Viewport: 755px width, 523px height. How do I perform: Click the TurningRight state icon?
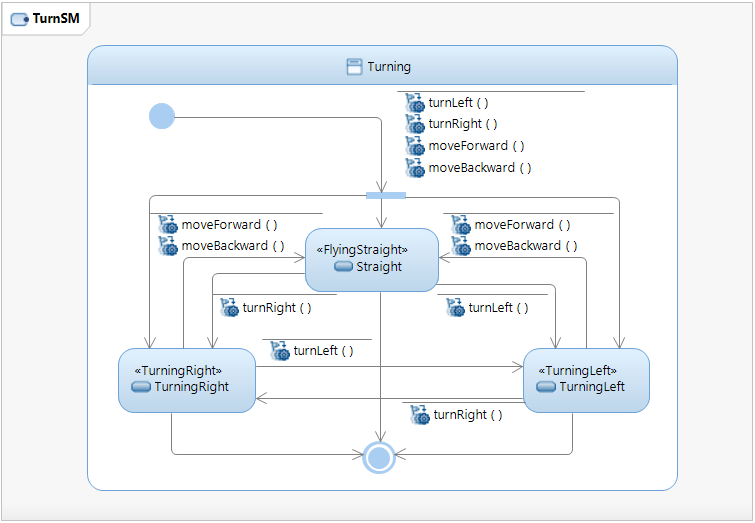(x=141, y=387)
